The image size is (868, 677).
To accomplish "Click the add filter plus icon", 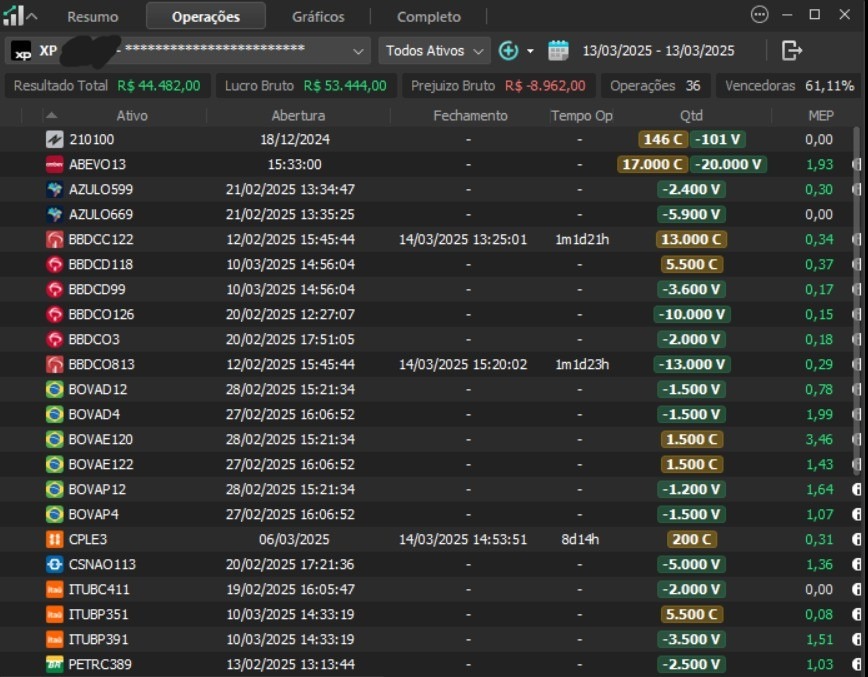I will [509, 51].
